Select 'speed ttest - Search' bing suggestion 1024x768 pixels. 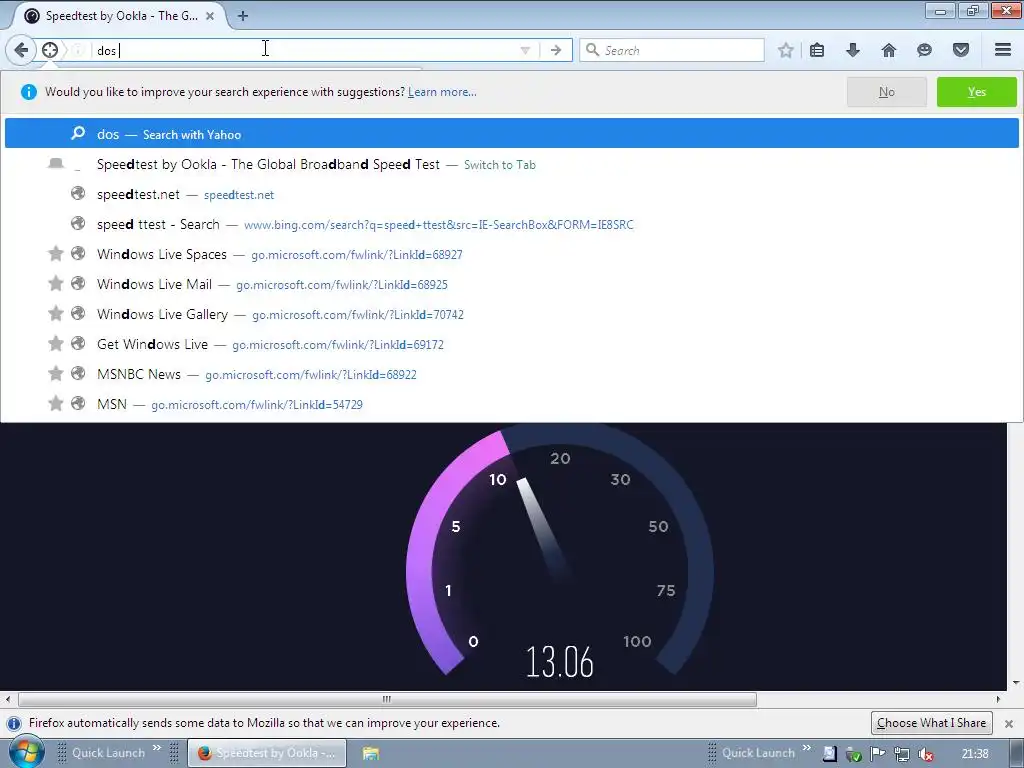[x=511, y=224]
